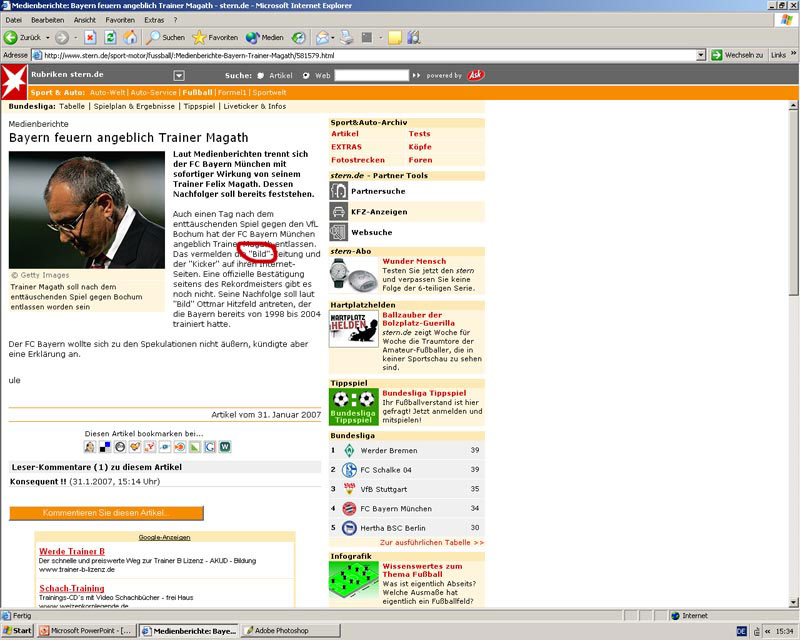
Task: Click the KFZ-Anzeigen car icon
Action: click(x=338, y=211)
